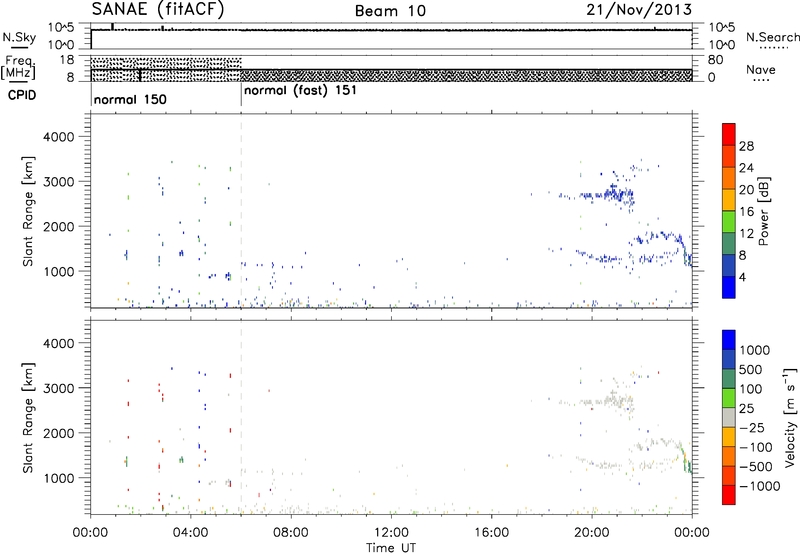Click the 'normal 150' CPID annotation

pyautogui.click(x=130, y=99)
